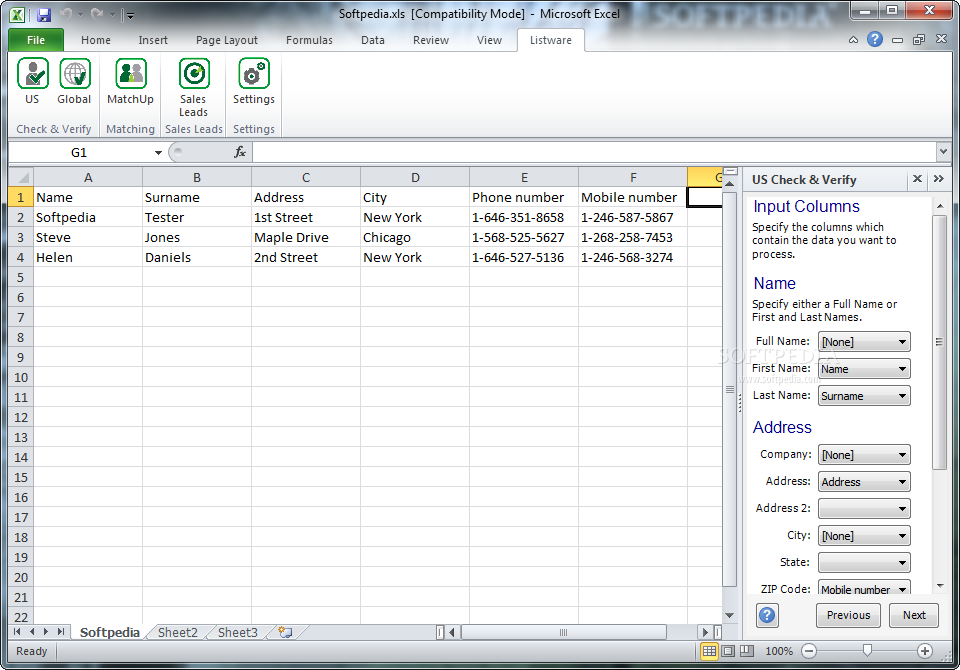
Task: Close the US Check & Verify pane
Action: (917, 179)
